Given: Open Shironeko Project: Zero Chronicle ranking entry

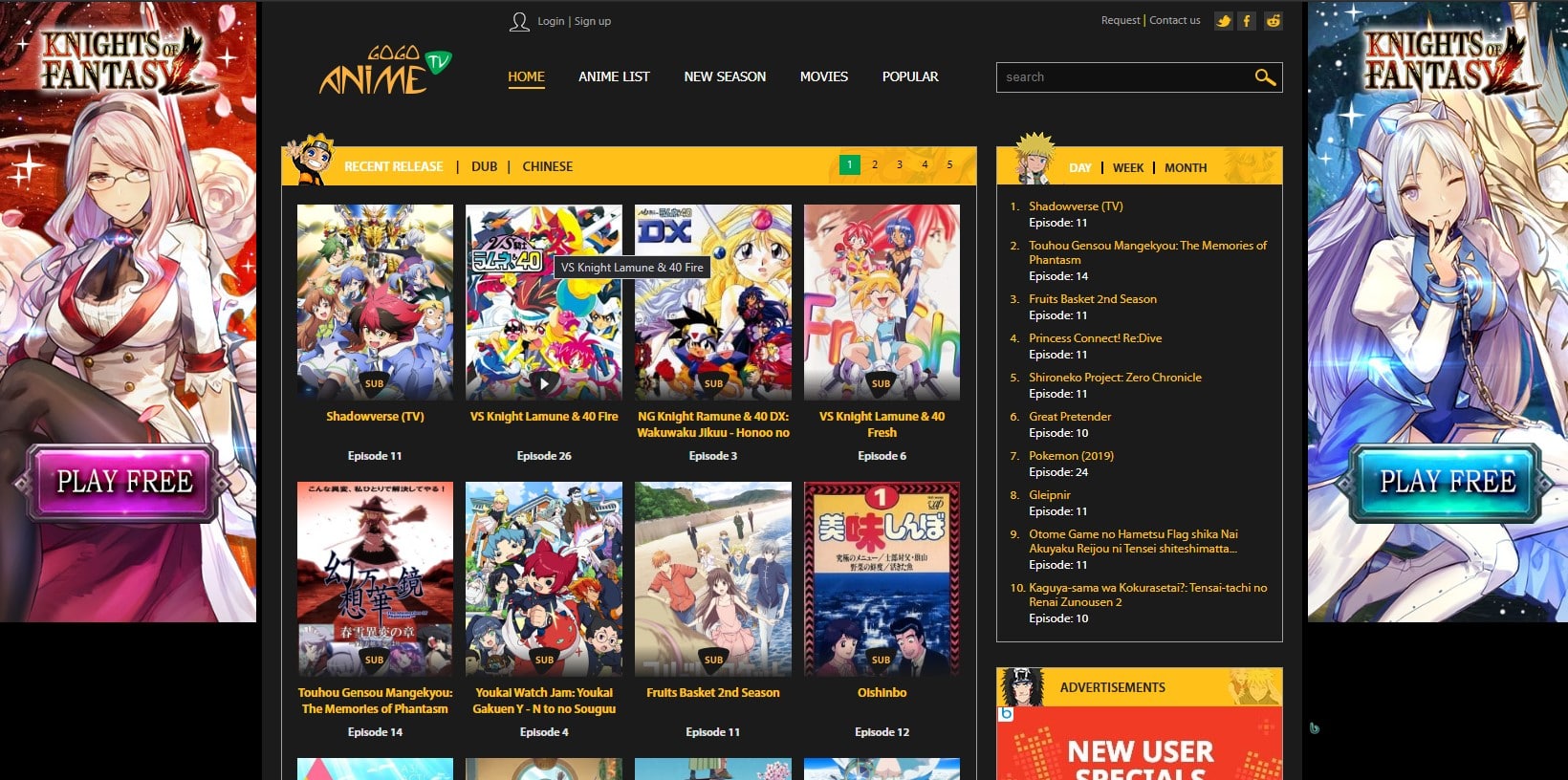Looking at the screenshot, I should pyautogui.click(x=1115, y=378).
